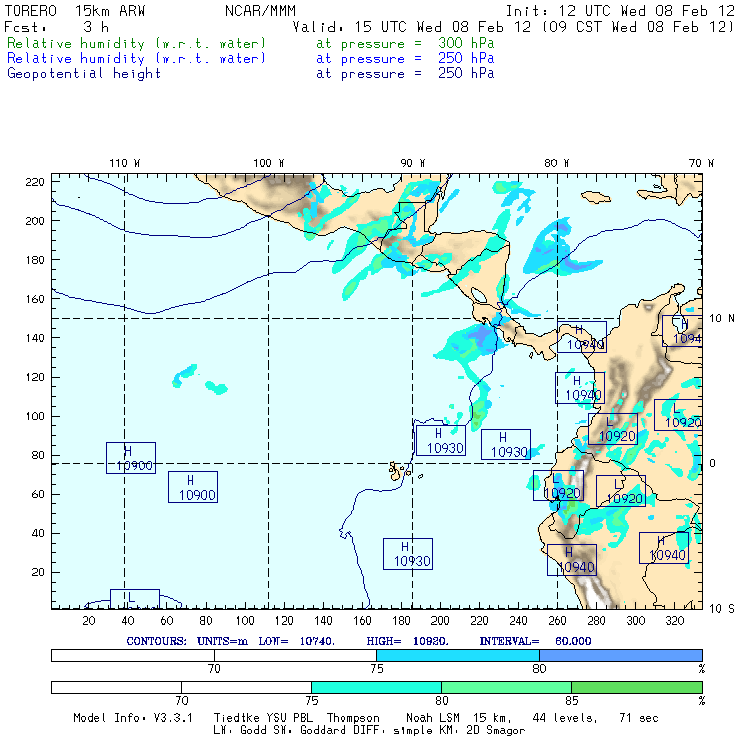The height and width of the screenshot is (740, 740).
Task: Click the "110 W" longitude label
Action: click(x=125, y=163)
